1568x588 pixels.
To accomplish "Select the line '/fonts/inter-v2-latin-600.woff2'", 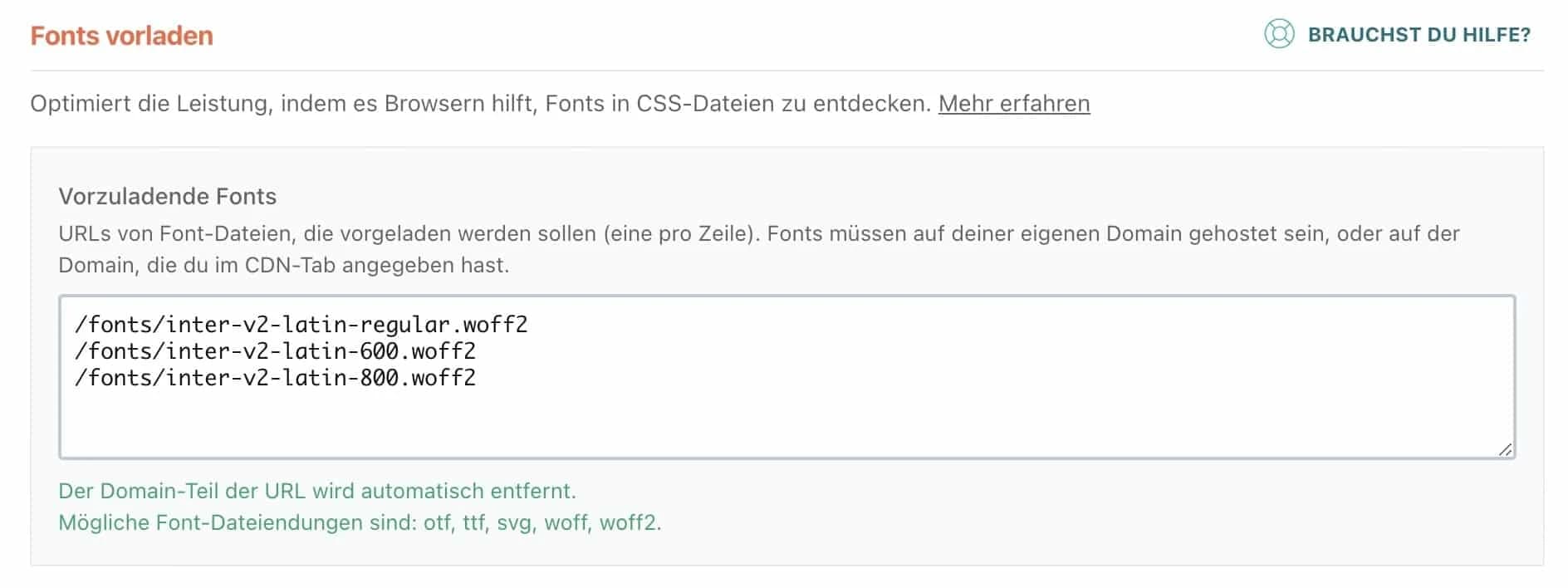I will click(x=276, y=351).
